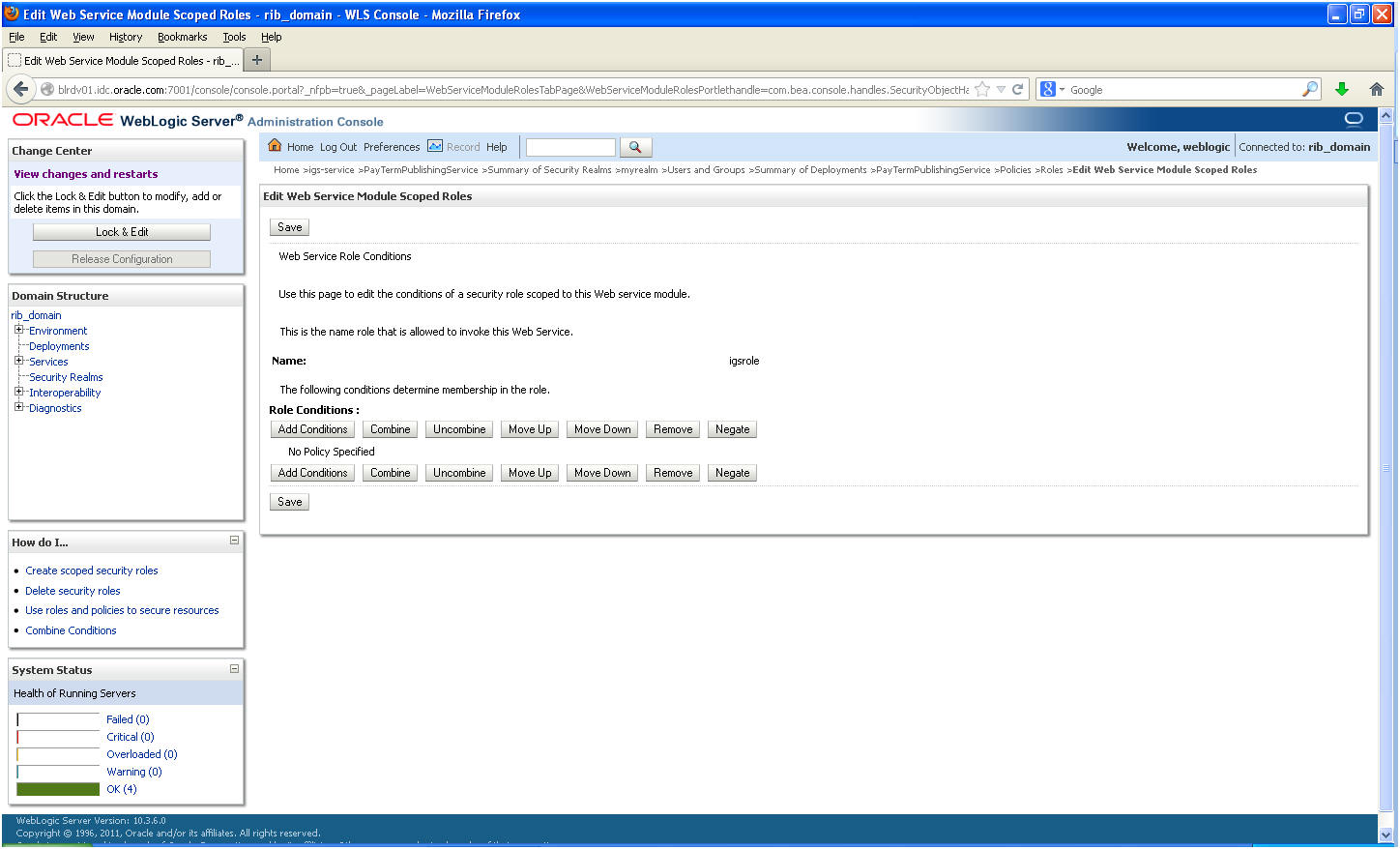This screenshot has width=1400, height=849.
Task: Click the upper Remove button
Action: click(673, 429)
